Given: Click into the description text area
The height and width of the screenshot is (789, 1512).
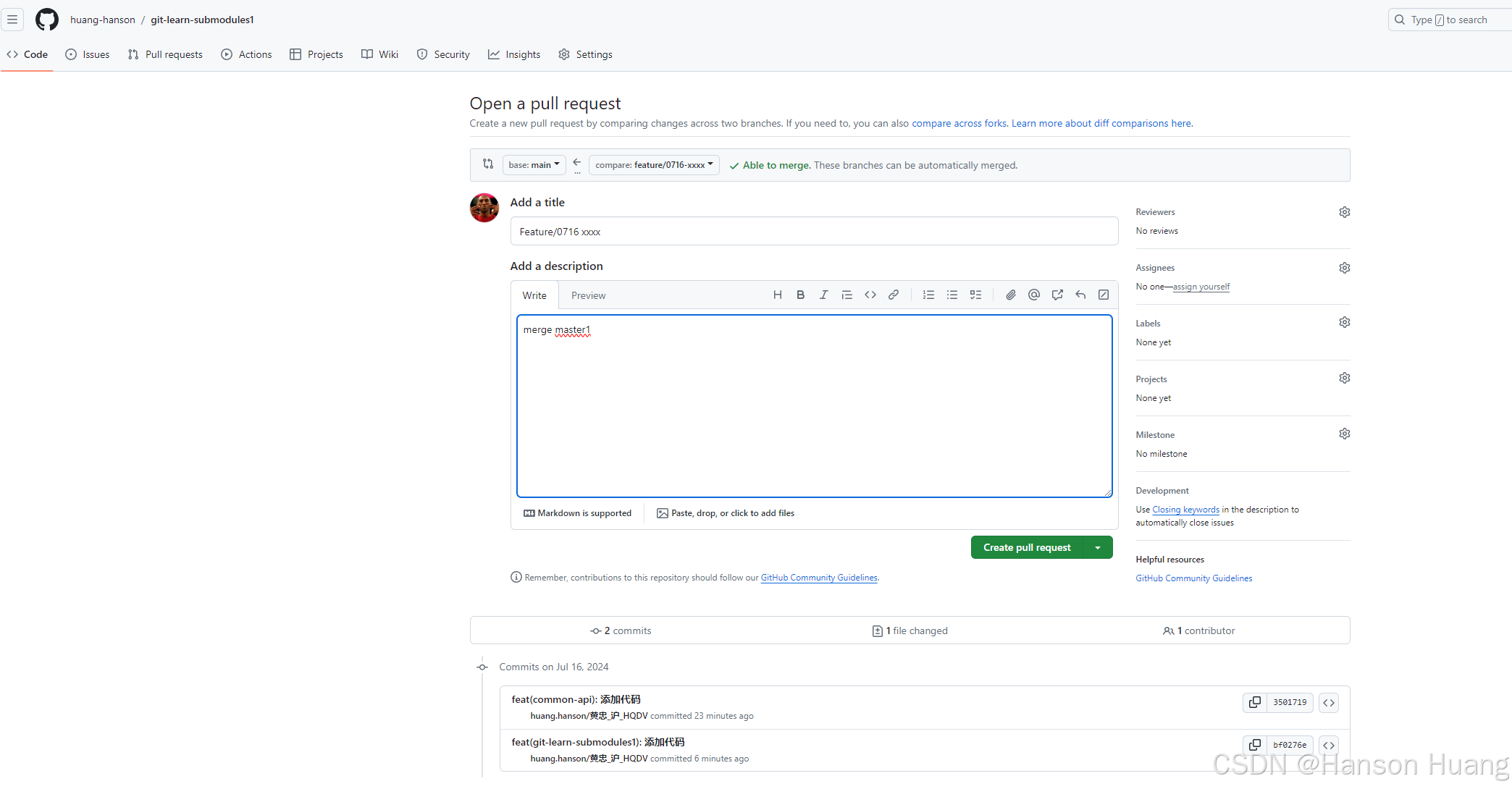Looking at the screenshot, I should click(814, 406).
